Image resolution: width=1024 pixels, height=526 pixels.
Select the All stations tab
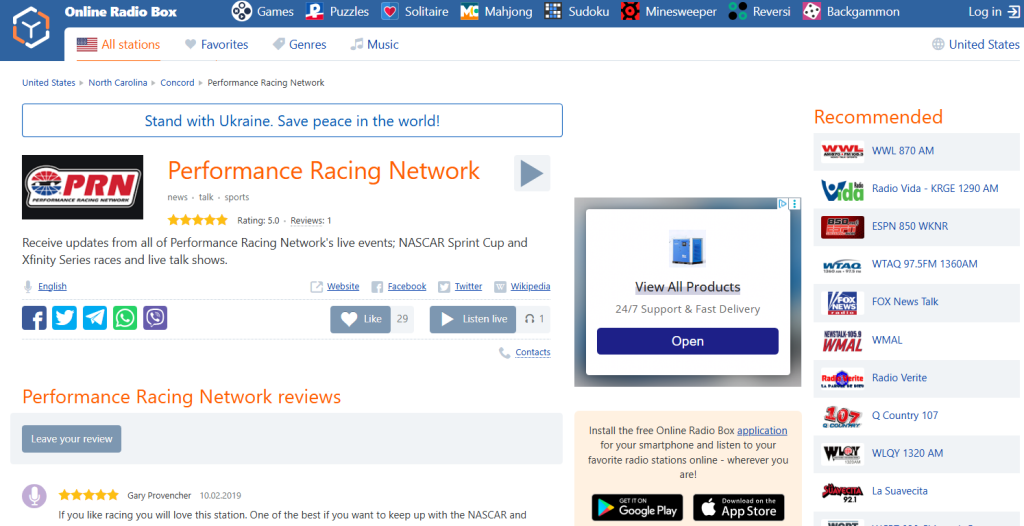(x=118, y=44)
